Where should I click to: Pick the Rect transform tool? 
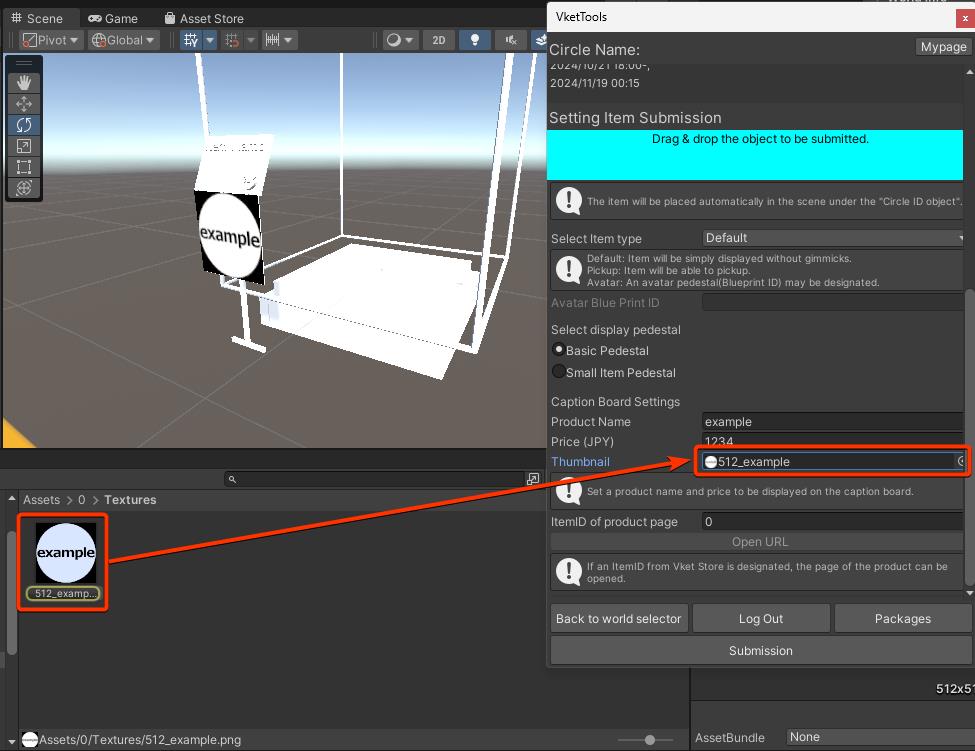(x=24, y=167)
